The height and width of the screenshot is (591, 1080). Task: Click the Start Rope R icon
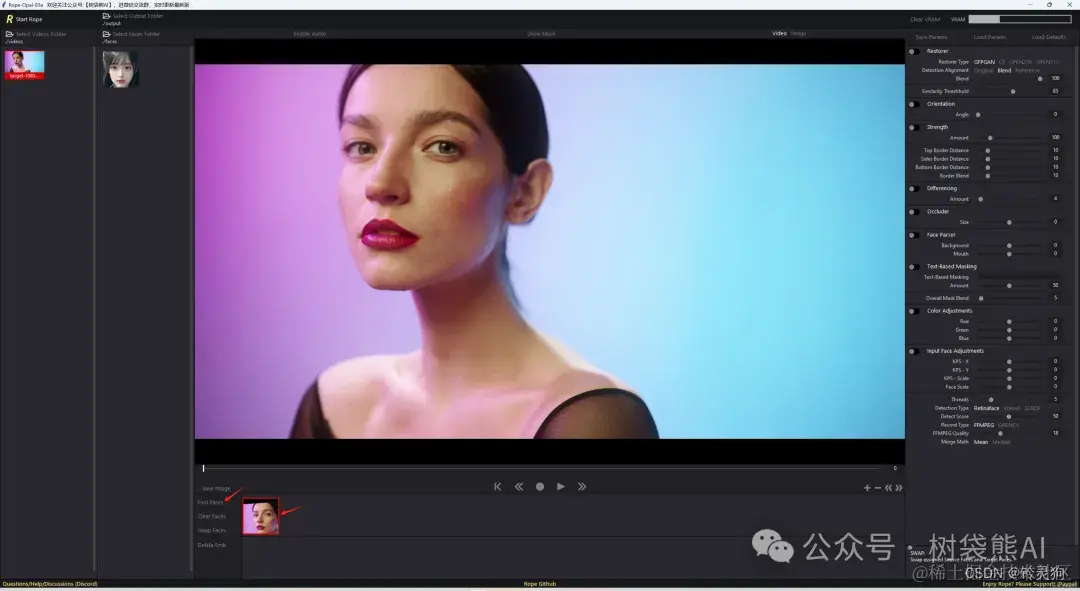pyautogui.click(x=9, y=19)
